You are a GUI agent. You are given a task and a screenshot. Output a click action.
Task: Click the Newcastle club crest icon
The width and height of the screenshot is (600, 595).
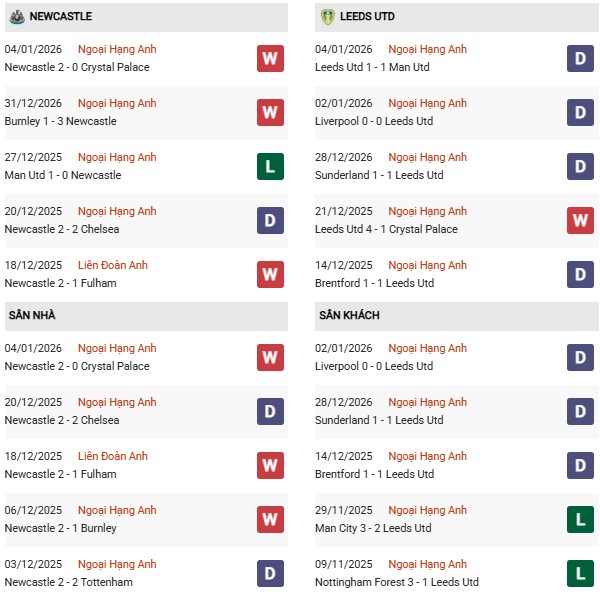[x=17, y=16]
